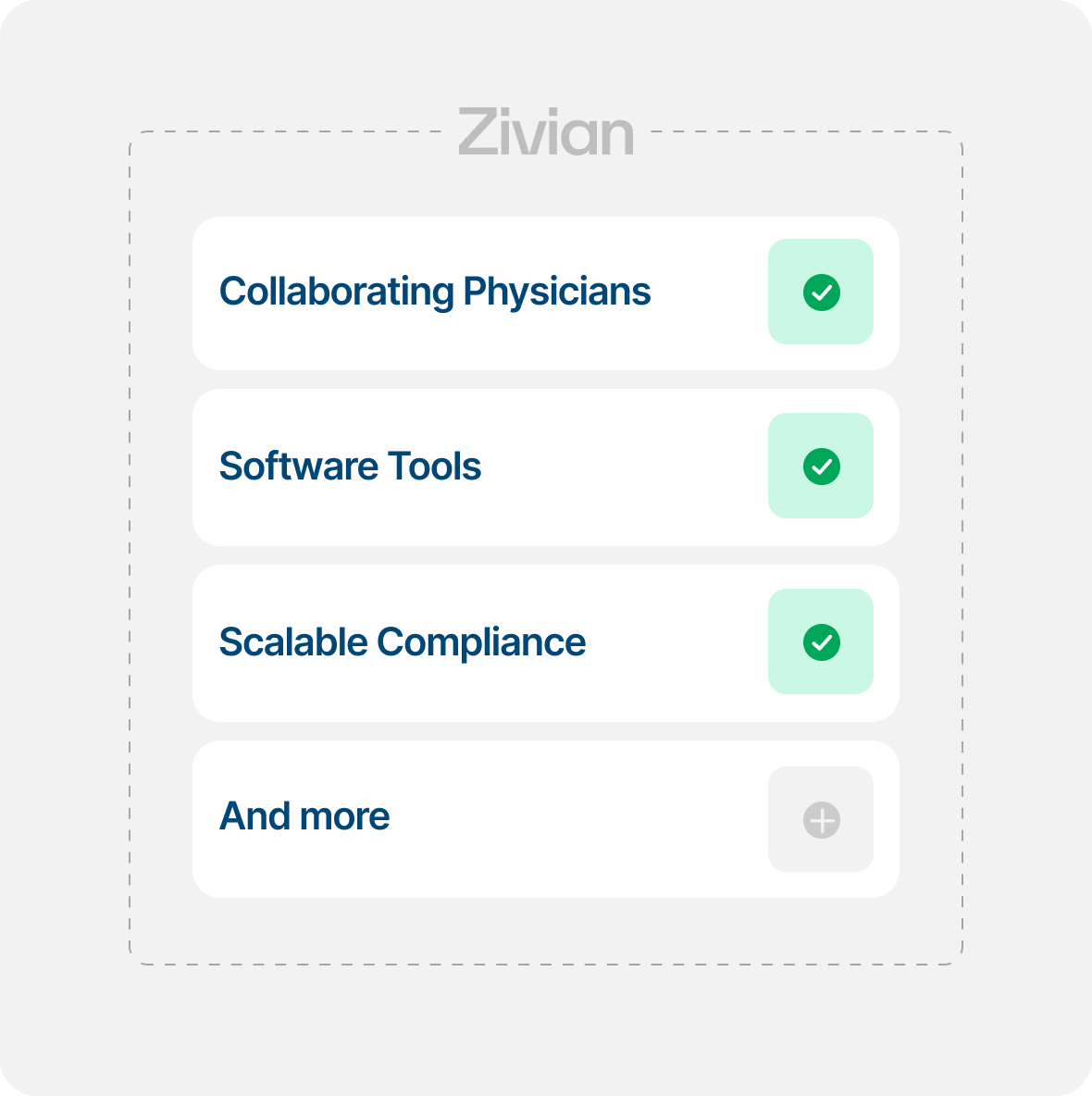Toggle the Collaborating Physicians green checkmark
The image size is (1092, 1096).
click(x=821, y=293)
